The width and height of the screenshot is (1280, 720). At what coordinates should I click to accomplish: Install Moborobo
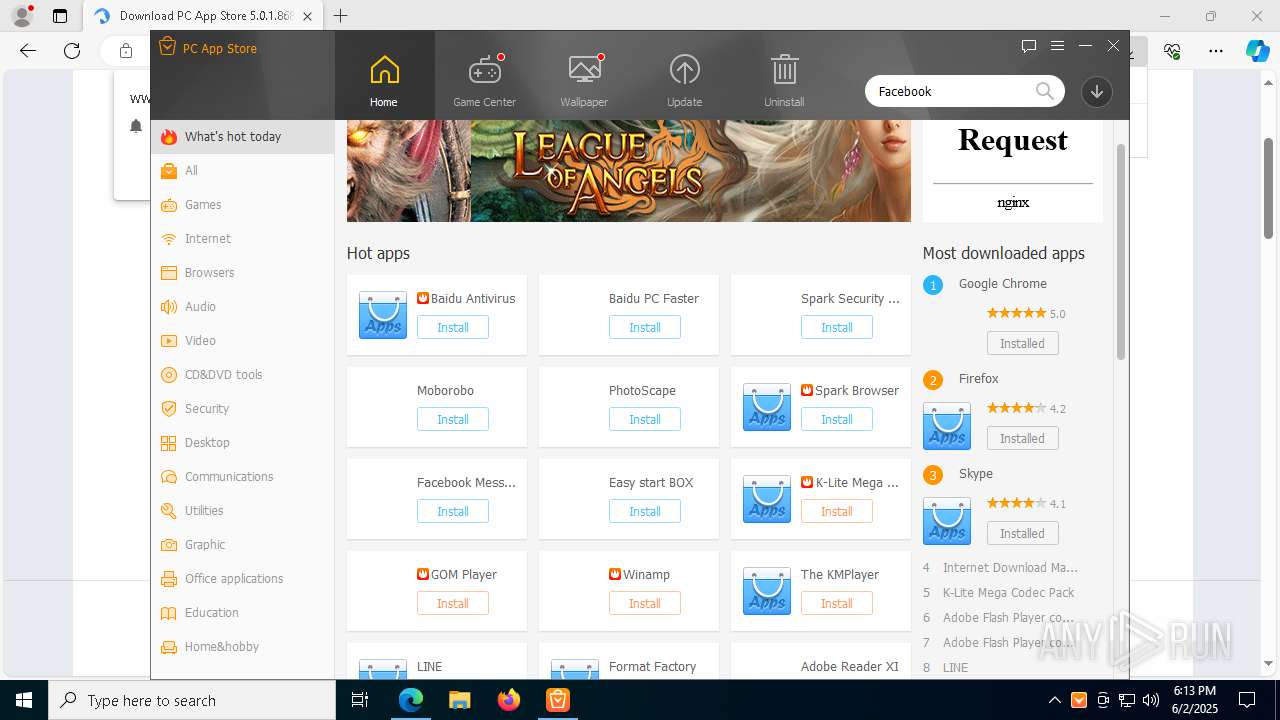tap(453, 420)
